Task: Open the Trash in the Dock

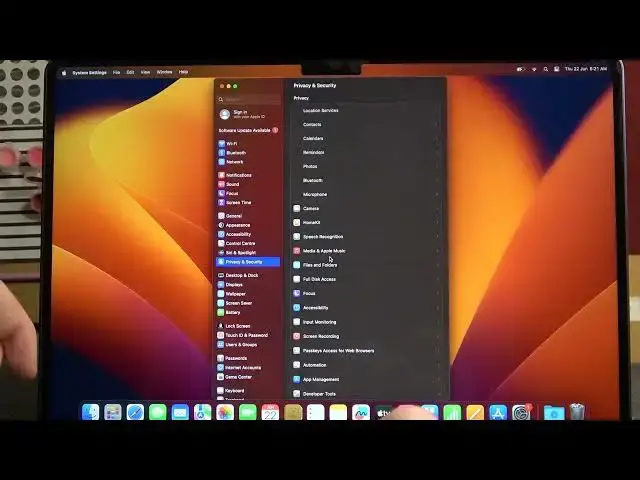Action: (577, 412)
